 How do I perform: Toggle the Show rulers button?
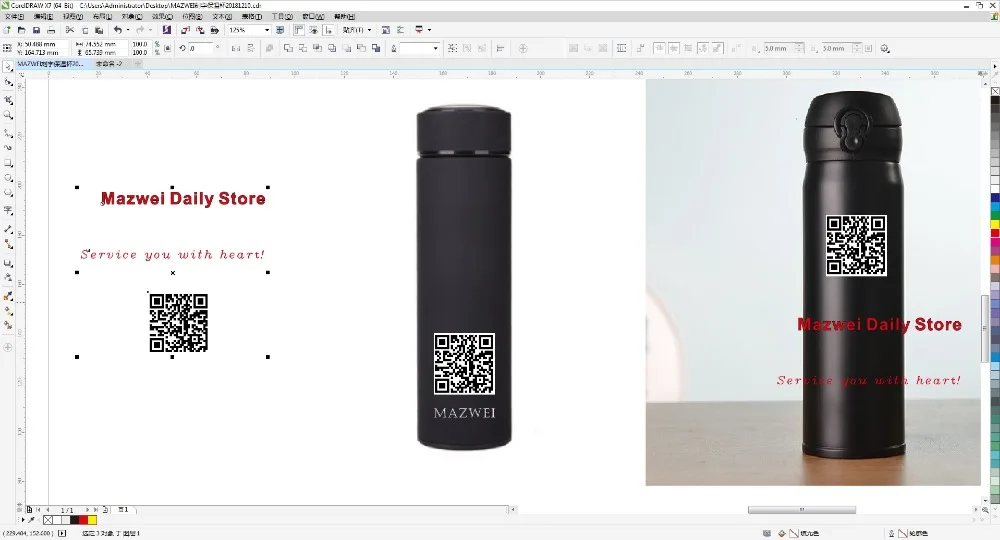[298, 30]
